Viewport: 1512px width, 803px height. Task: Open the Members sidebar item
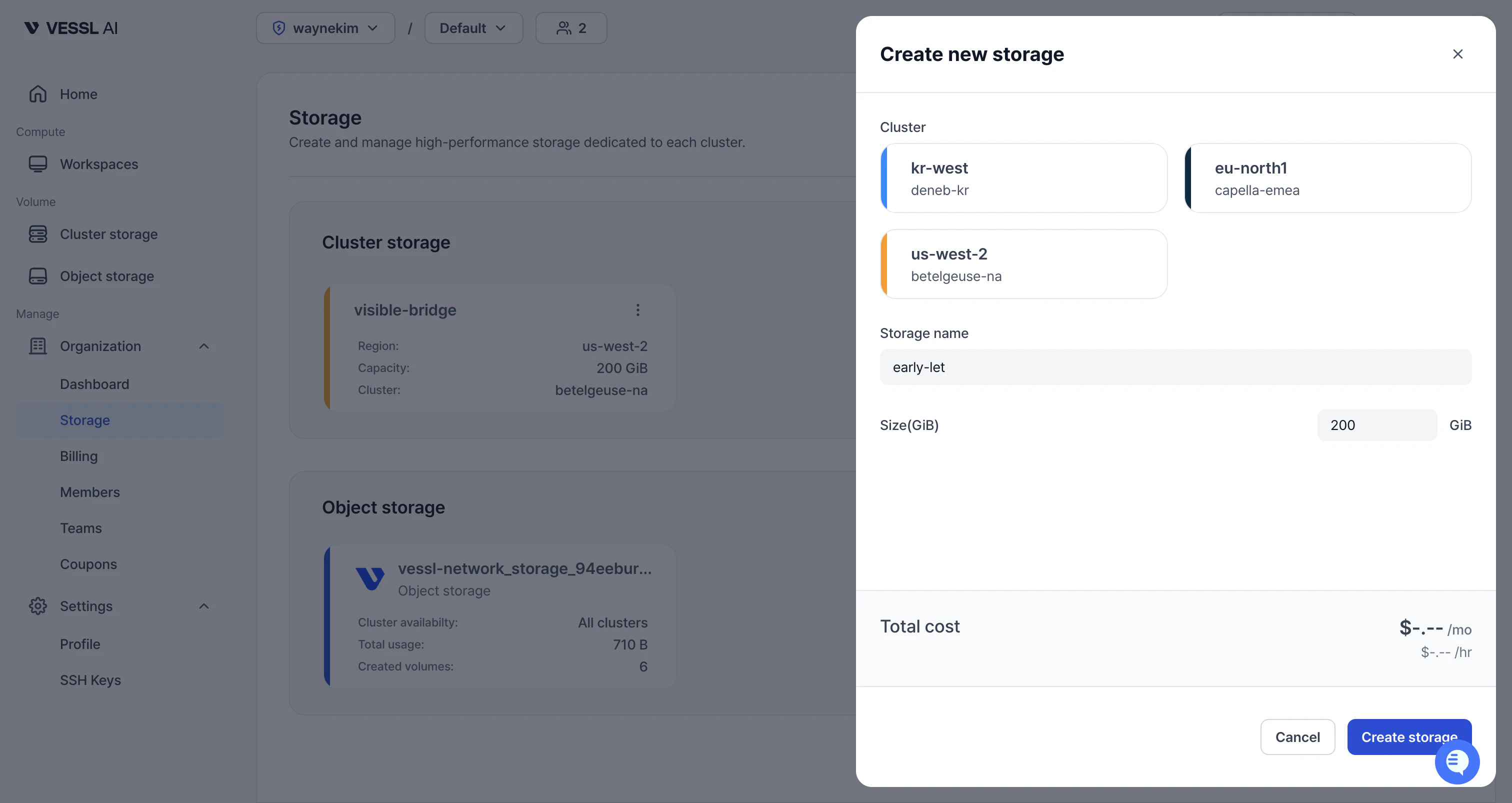tap(90, 492)
